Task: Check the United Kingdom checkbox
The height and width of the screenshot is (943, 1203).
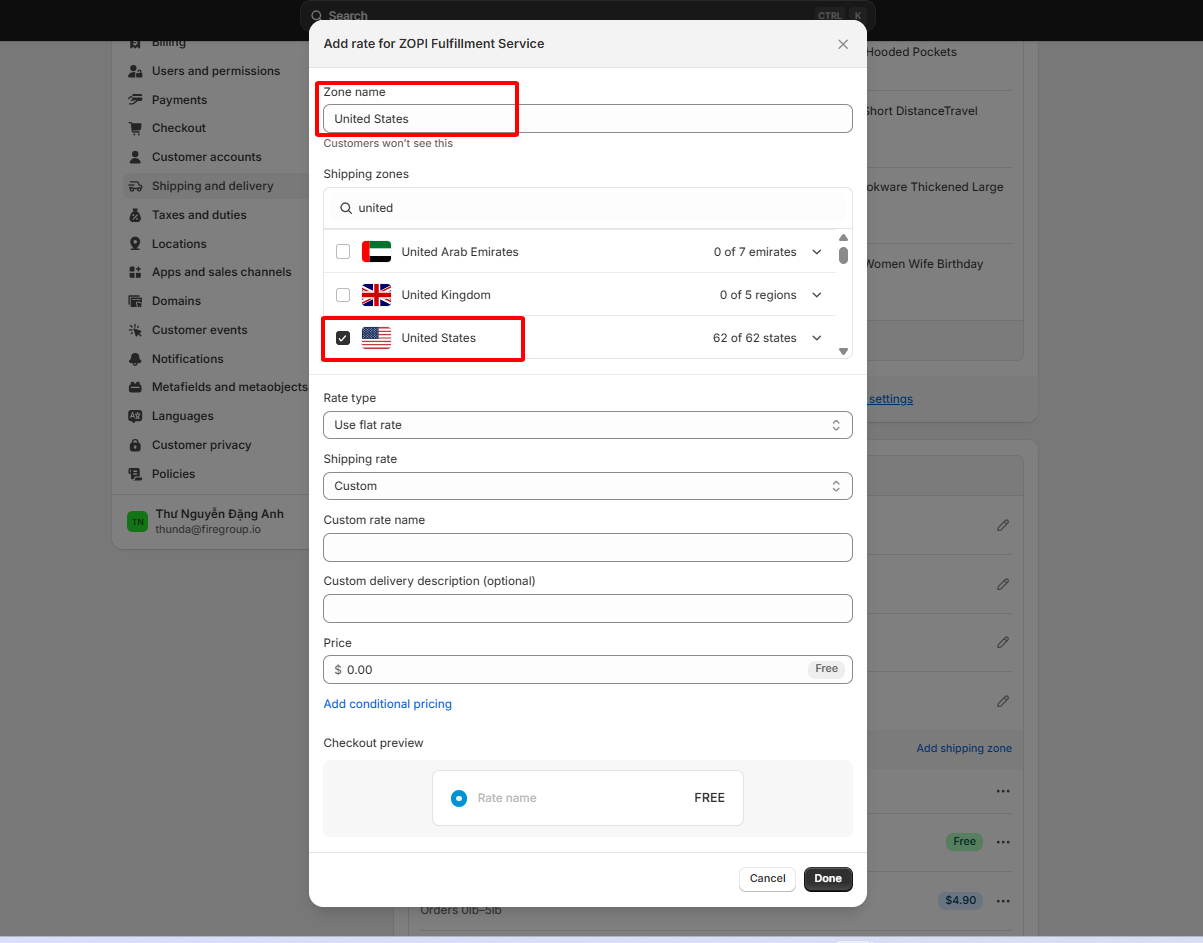Action: coord(343,295)
